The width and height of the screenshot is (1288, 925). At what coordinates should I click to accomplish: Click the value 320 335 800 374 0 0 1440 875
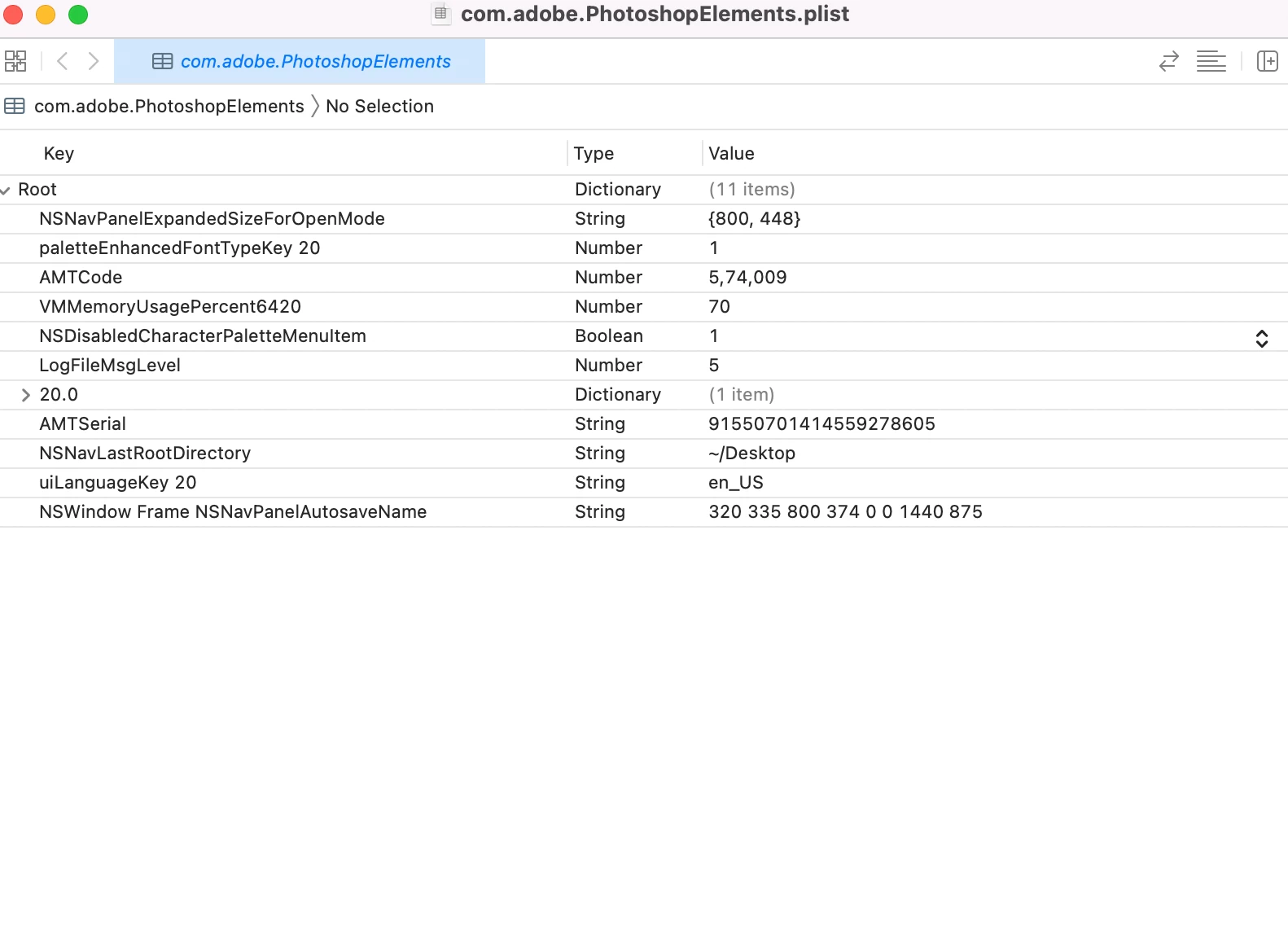tap(845, 511)
